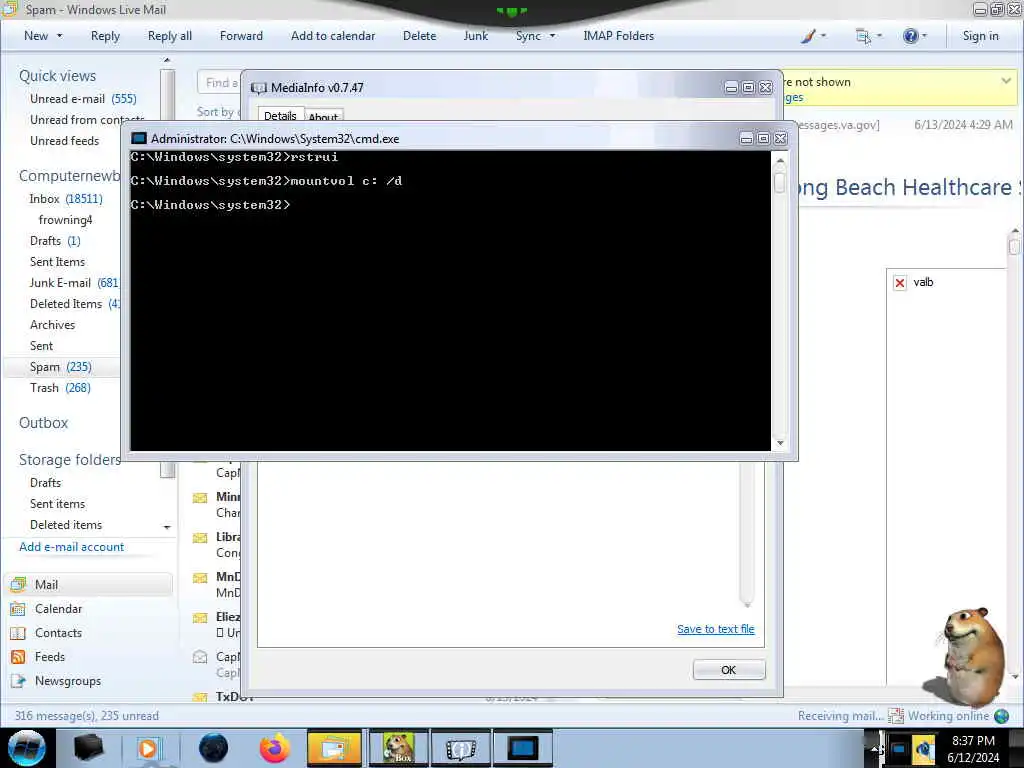Open the blue Help icon
1024x768 pixels.
(910, 36)
